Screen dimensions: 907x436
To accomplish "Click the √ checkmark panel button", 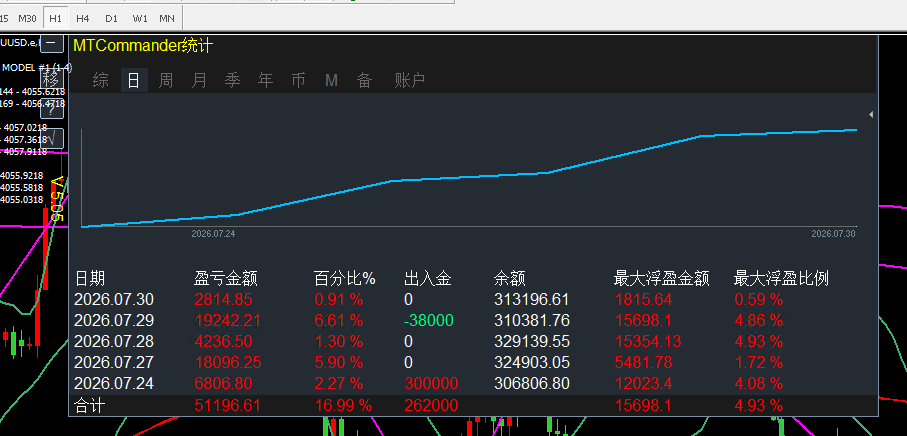I will coord(52,139).
